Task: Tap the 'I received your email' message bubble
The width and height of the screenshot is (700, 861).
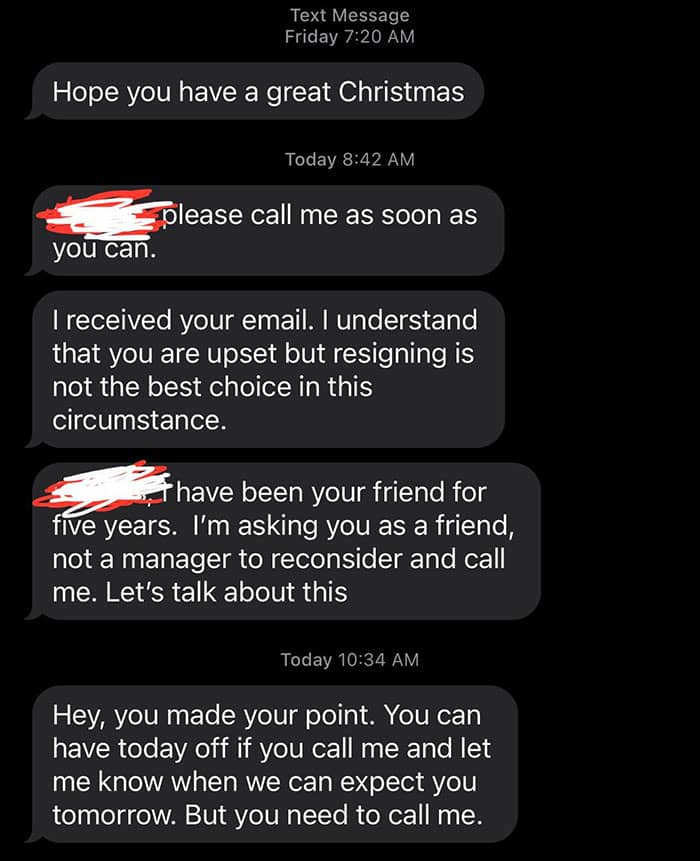Action: click(268, 370)
